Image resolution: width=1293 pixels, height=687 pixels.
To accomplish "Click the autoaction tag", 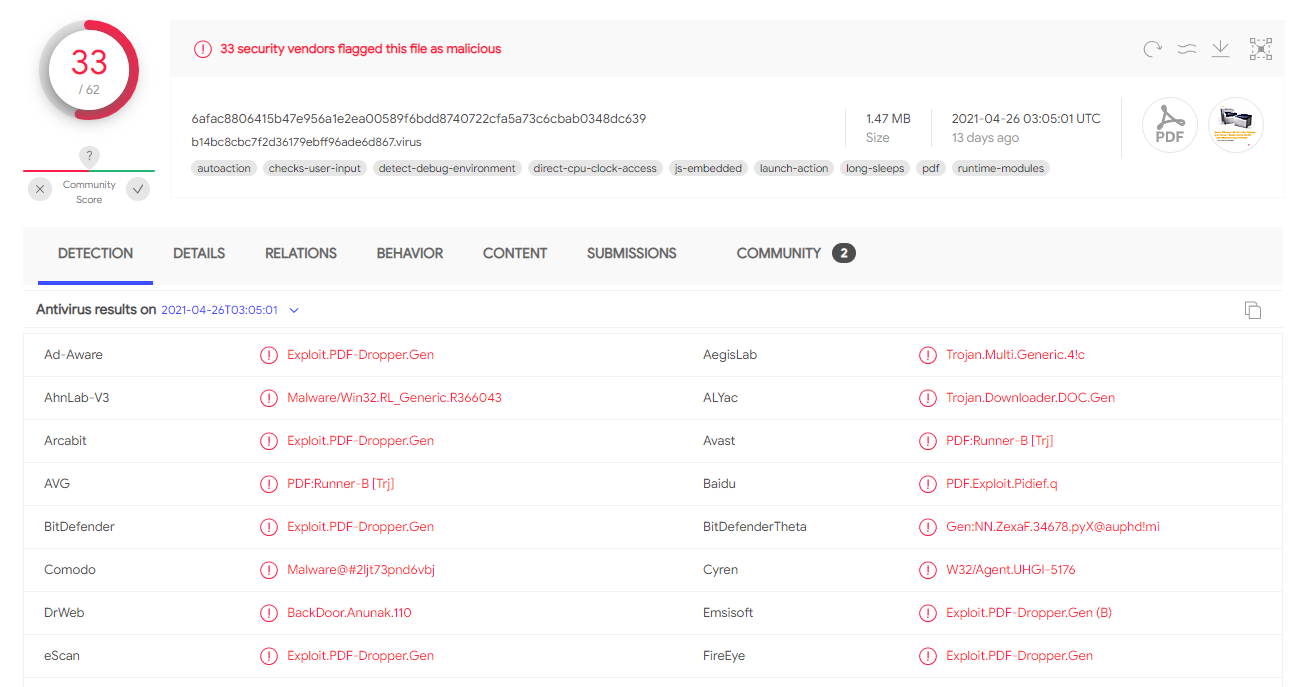I will (224, 168).
